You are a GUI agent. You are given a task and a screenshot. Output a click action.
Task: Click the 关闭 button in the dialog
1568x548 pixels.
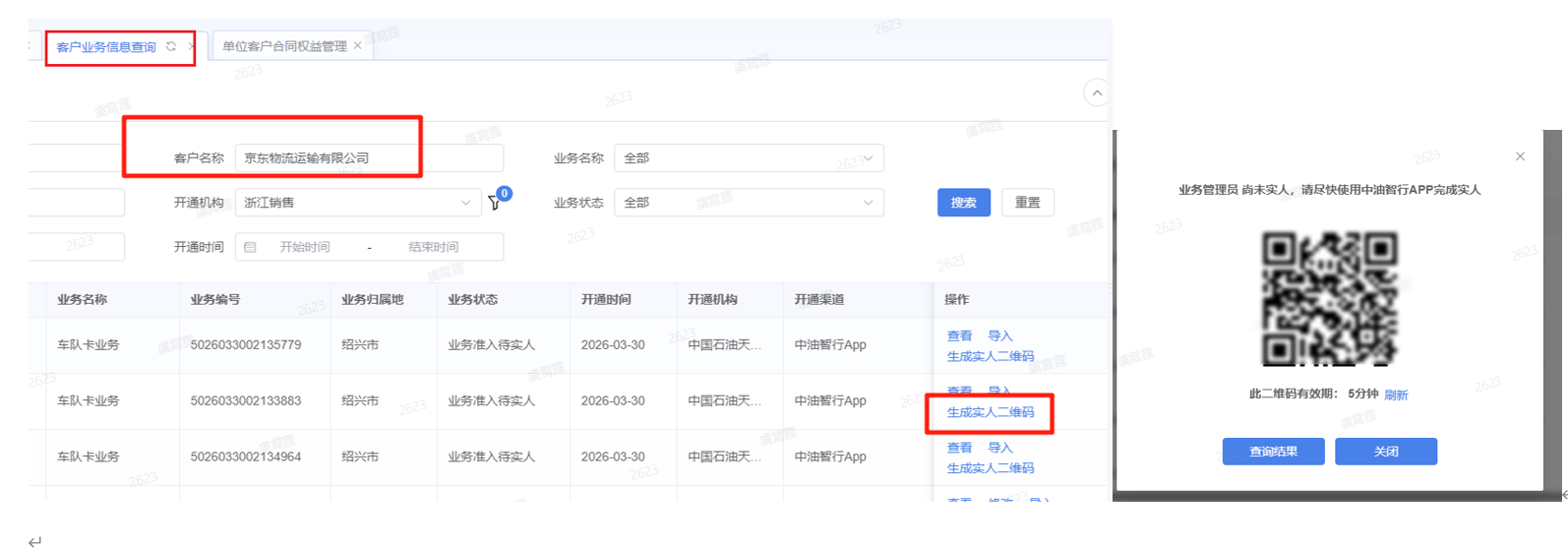pyautogui.click(x=1386, y=452)
